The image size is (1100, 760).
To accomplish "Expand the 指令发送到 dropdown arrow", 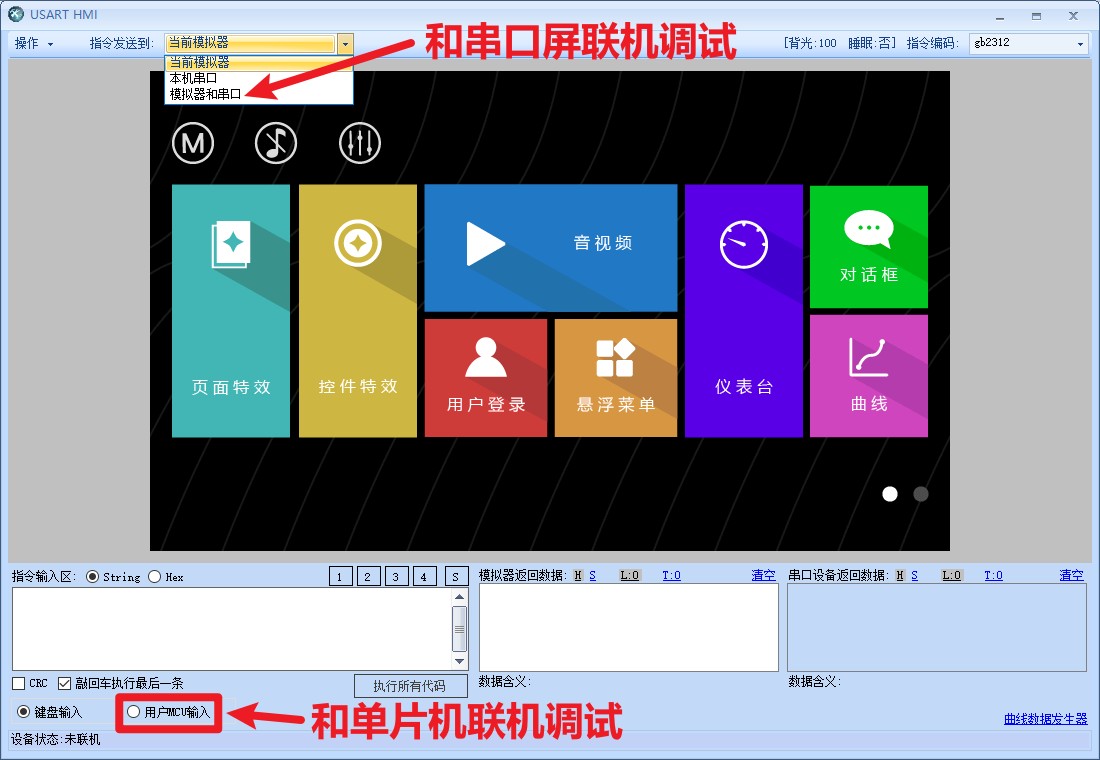I will click(345, 44).
